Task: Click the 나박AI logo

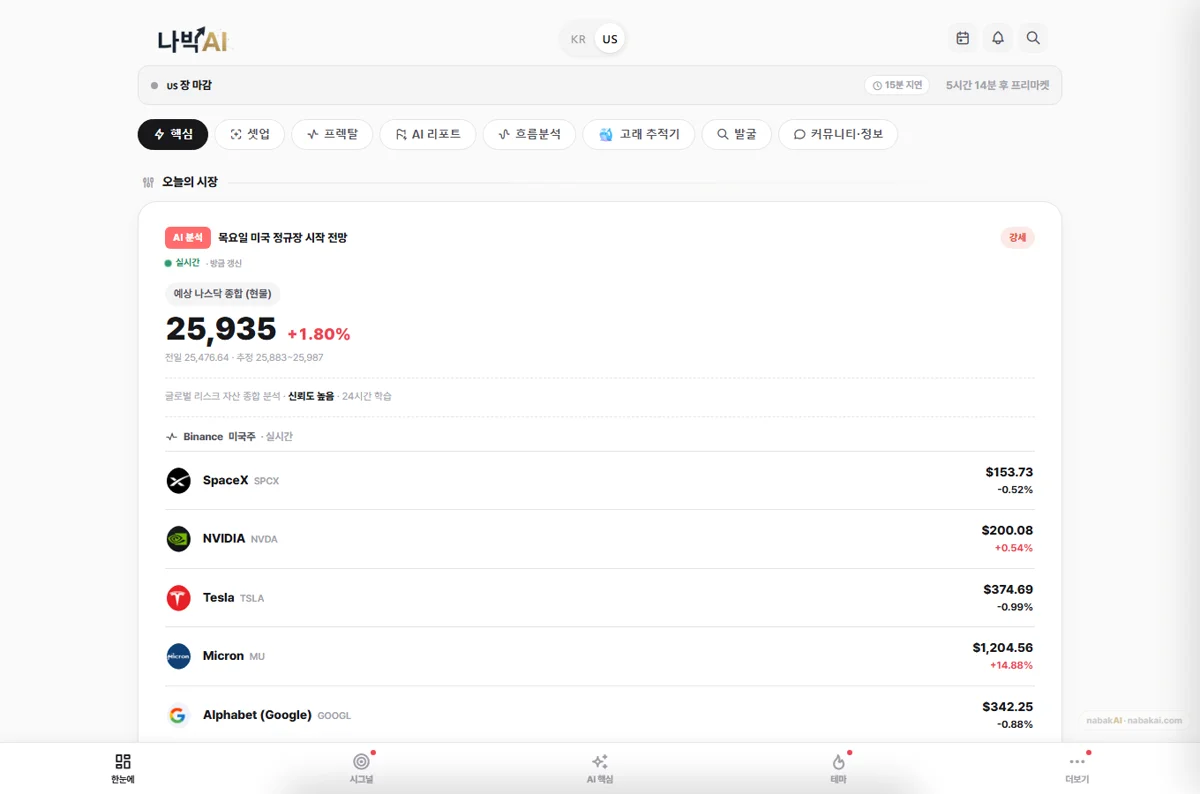Action: pyautogui.click(x=193, y=40)
